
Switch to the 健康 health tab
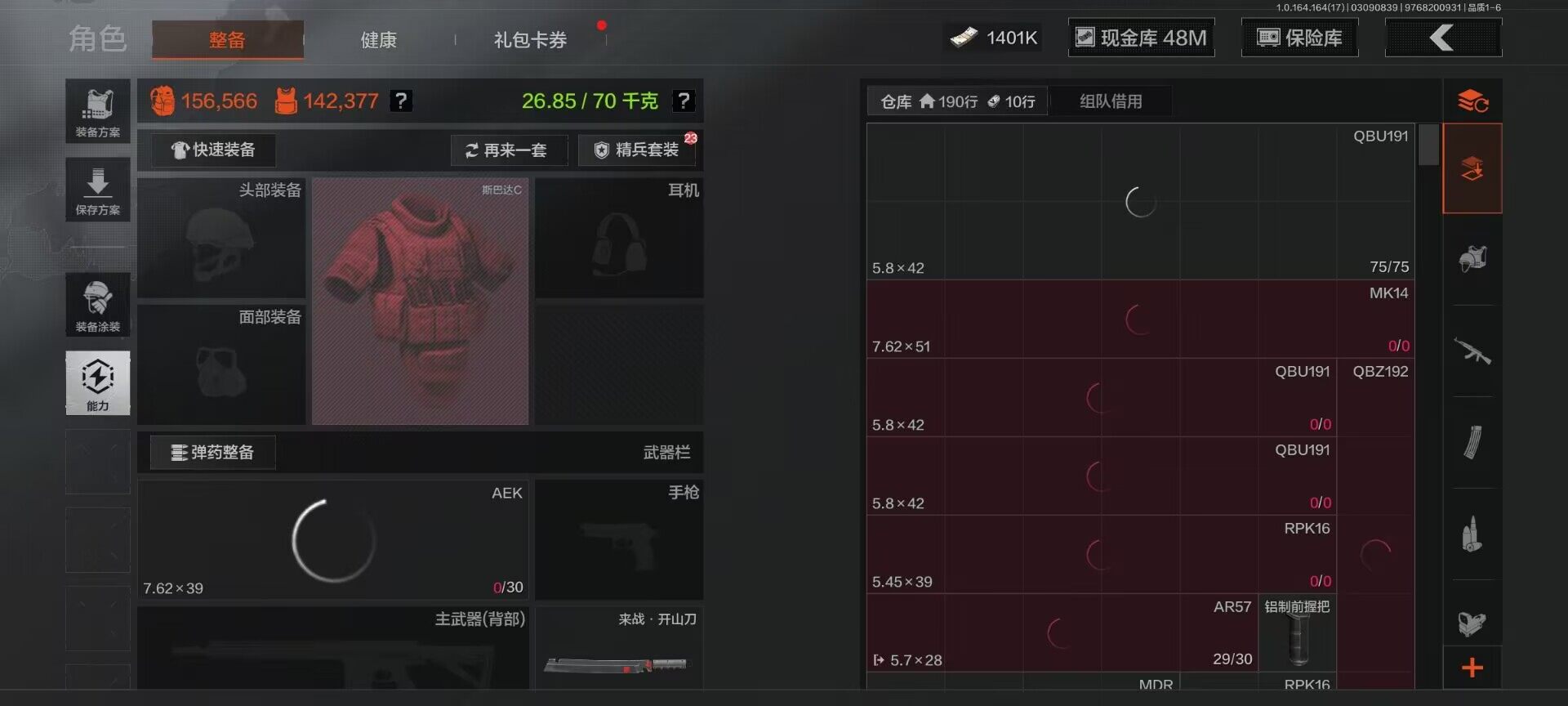pyautogui.click(x=379, y=40)
